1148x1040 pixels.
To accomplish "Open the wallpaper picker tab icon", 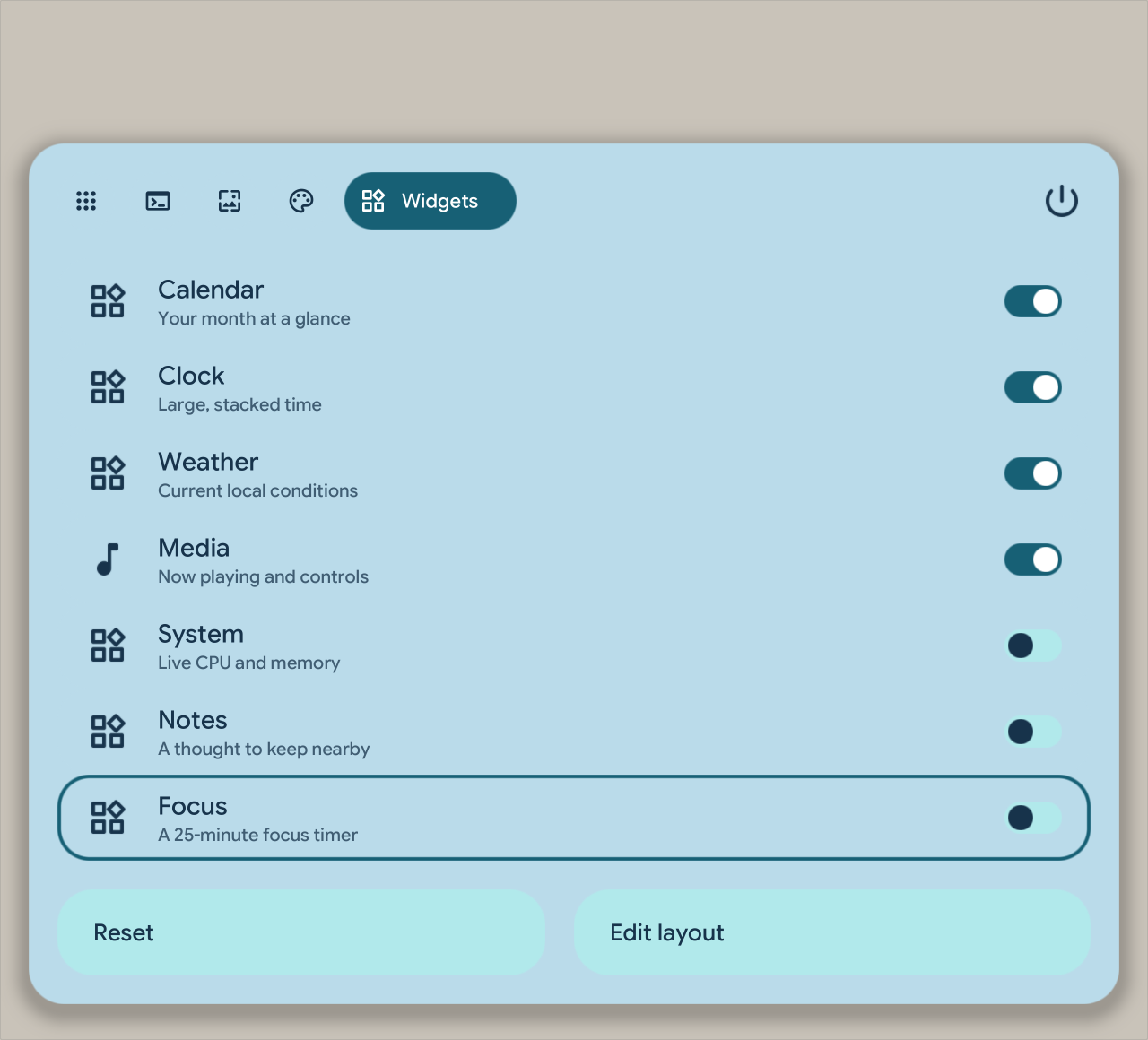I will pos(230,201).
